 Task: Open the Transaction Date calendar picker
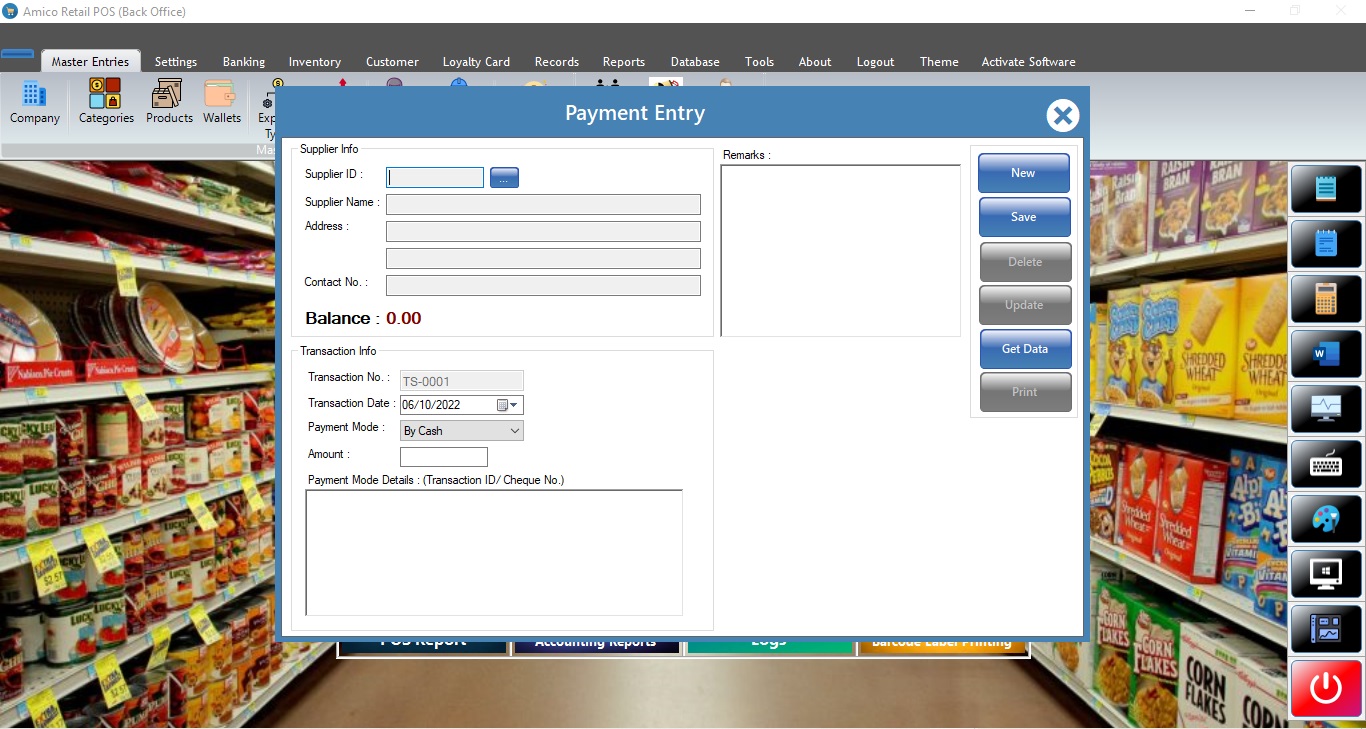(x=504, y=405)
